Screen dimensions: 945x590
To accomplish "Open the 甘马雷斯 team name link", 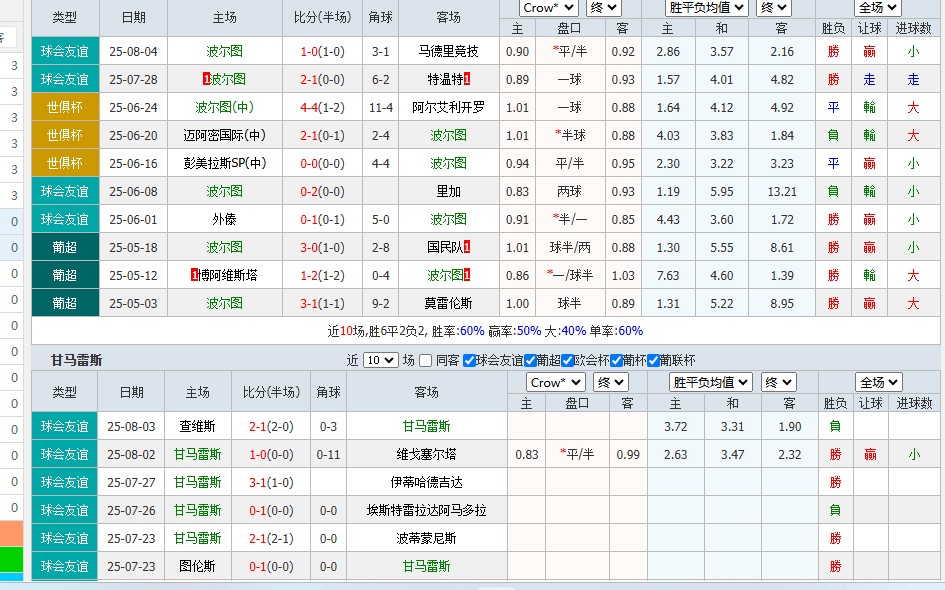I will (426, 428).
